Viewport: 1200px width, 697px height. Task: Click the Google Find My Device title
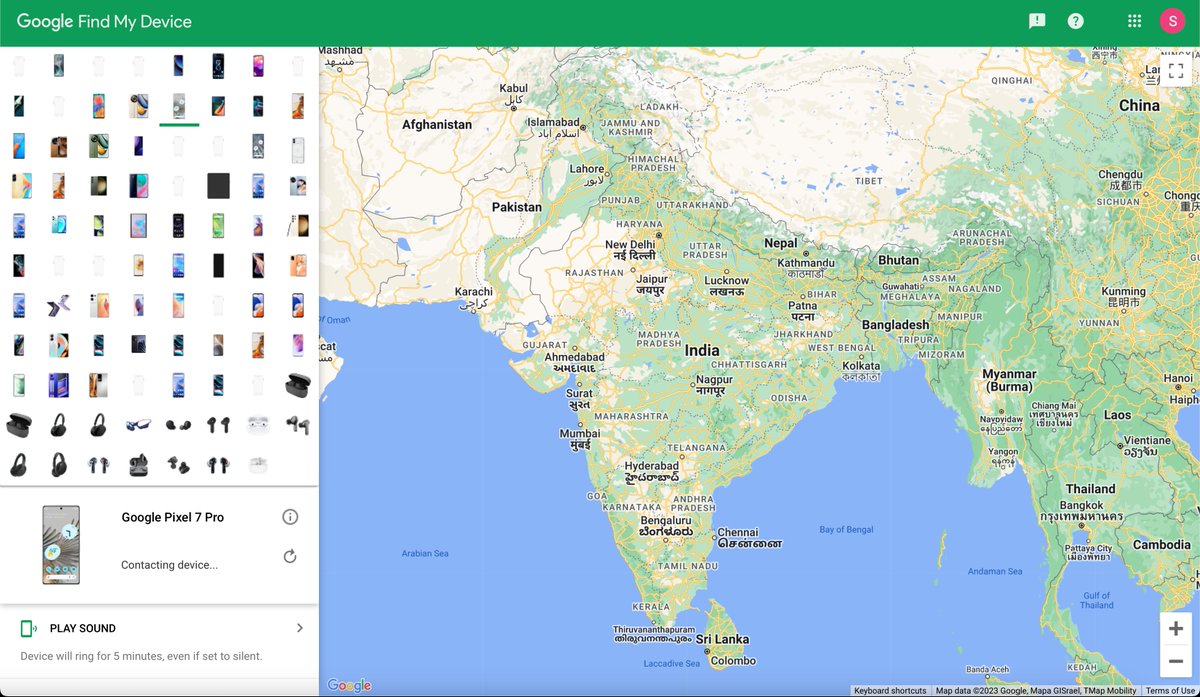(x=104, y=22)
